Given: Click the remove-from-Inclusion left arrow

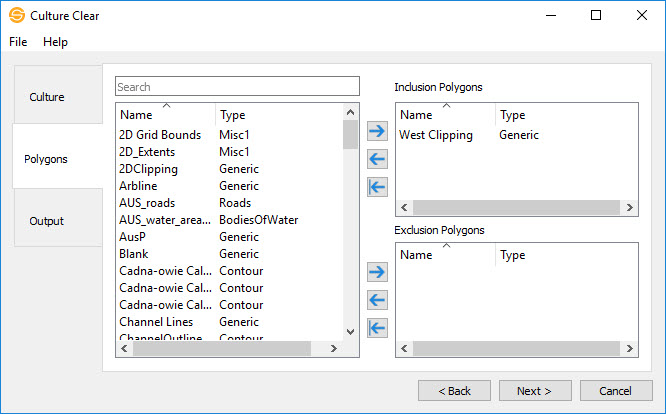Looking at the screenshot, I should [x=377, y=159].
